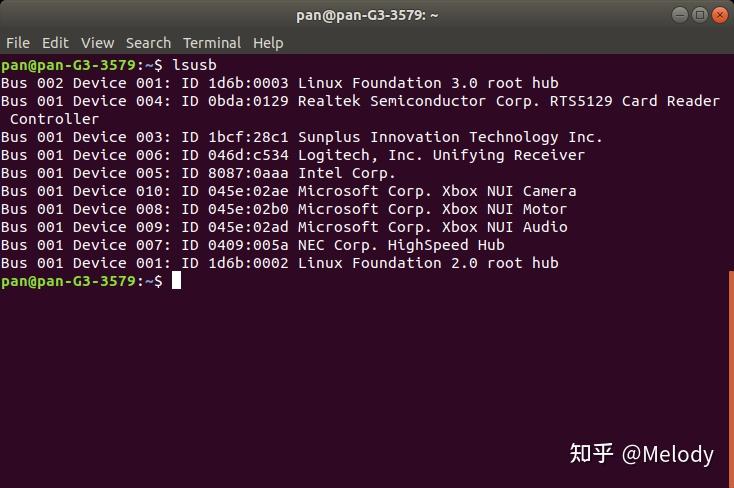
Task: Open the View menu
Action: point(98,43)
